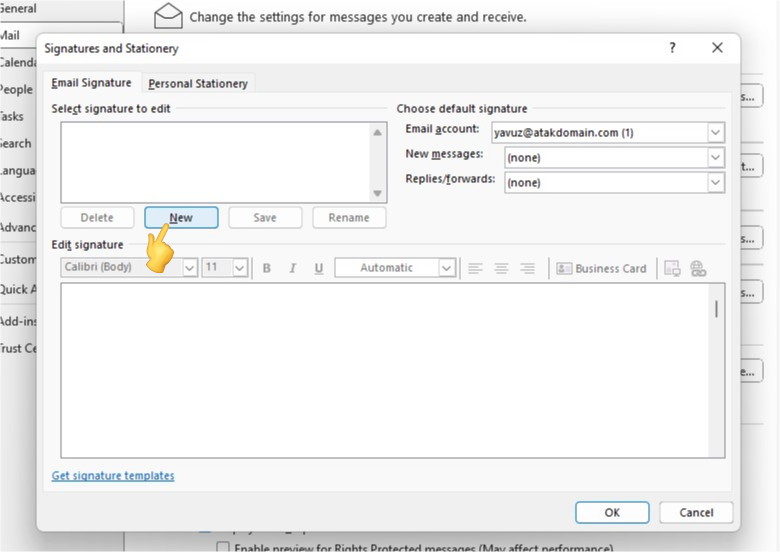
Task: Insert a Business Card
Action: (x=601, y=269)
